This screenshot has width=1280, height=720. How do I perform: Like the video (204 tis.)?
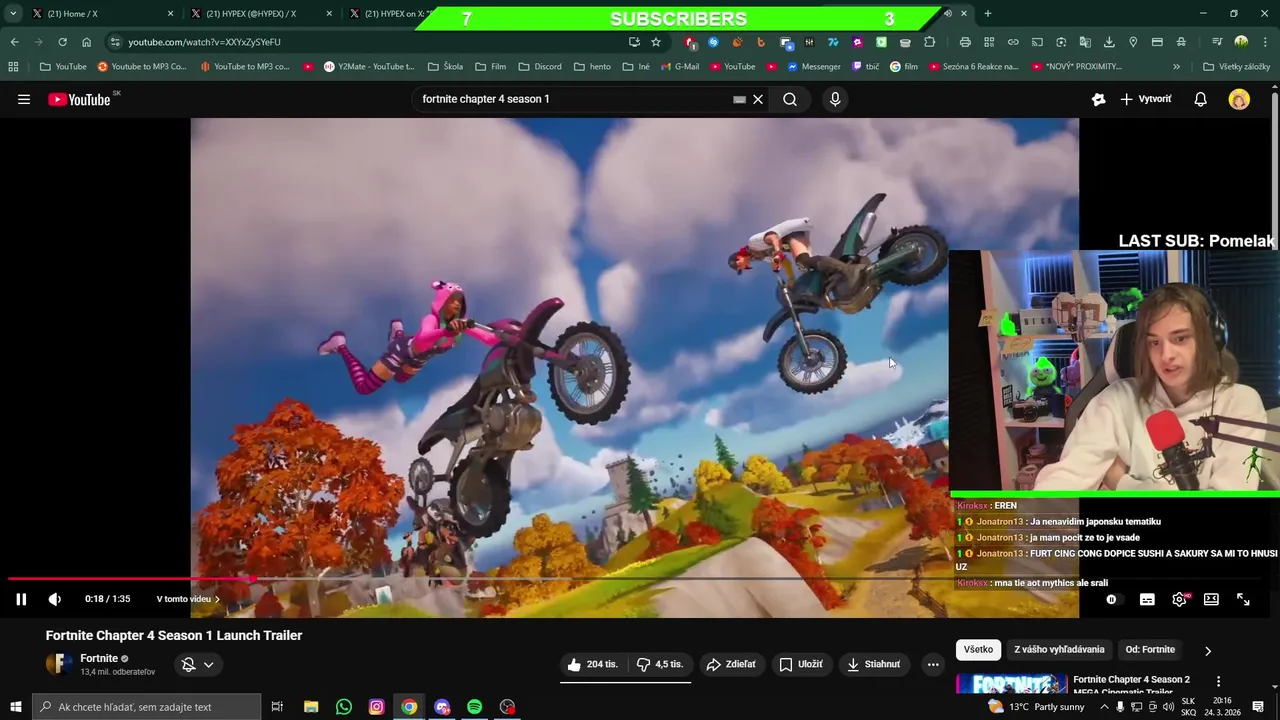pos(593,664)
